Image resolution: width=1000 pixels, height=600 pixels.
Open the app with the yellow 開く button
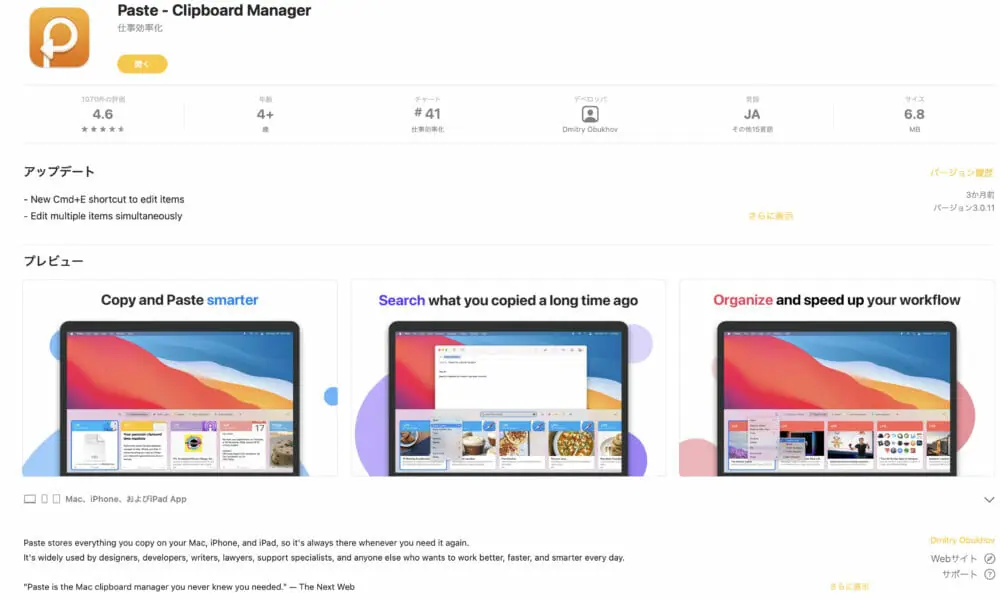pyautogui.click(x=142, y=64)
